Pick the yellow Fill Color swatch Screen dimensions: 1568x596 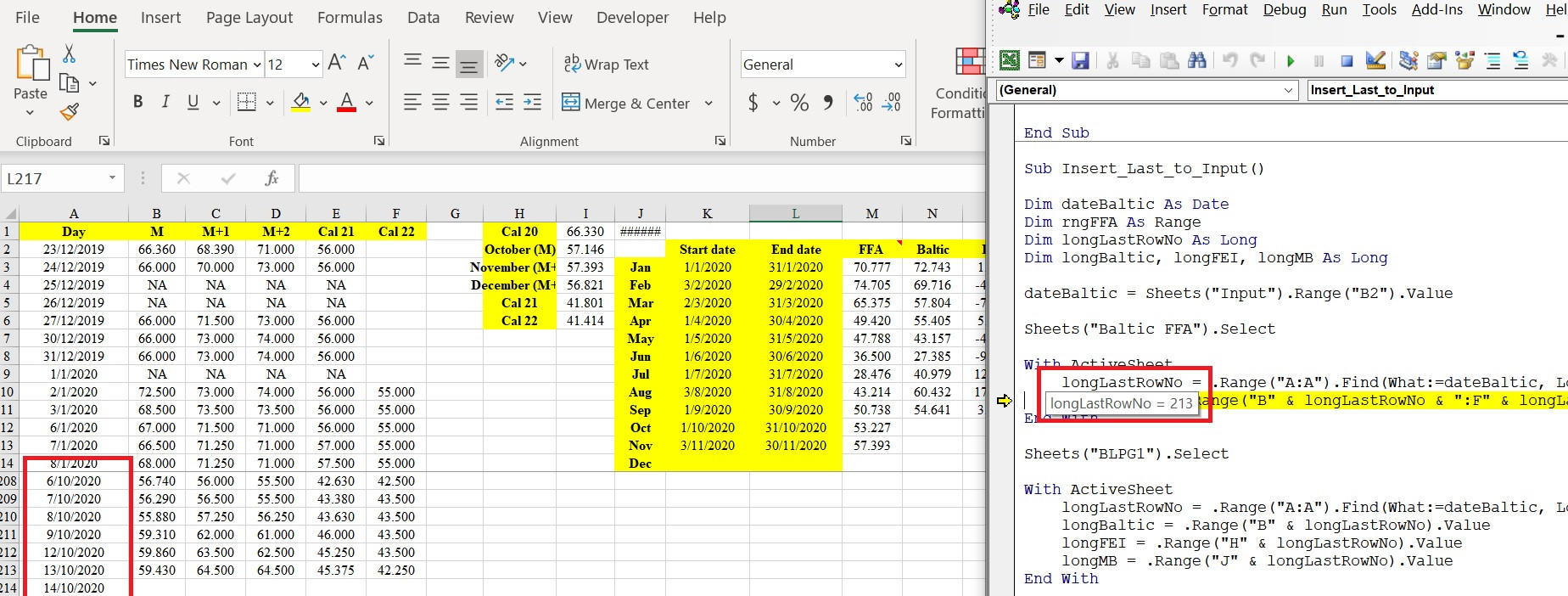tap(300, 102)
